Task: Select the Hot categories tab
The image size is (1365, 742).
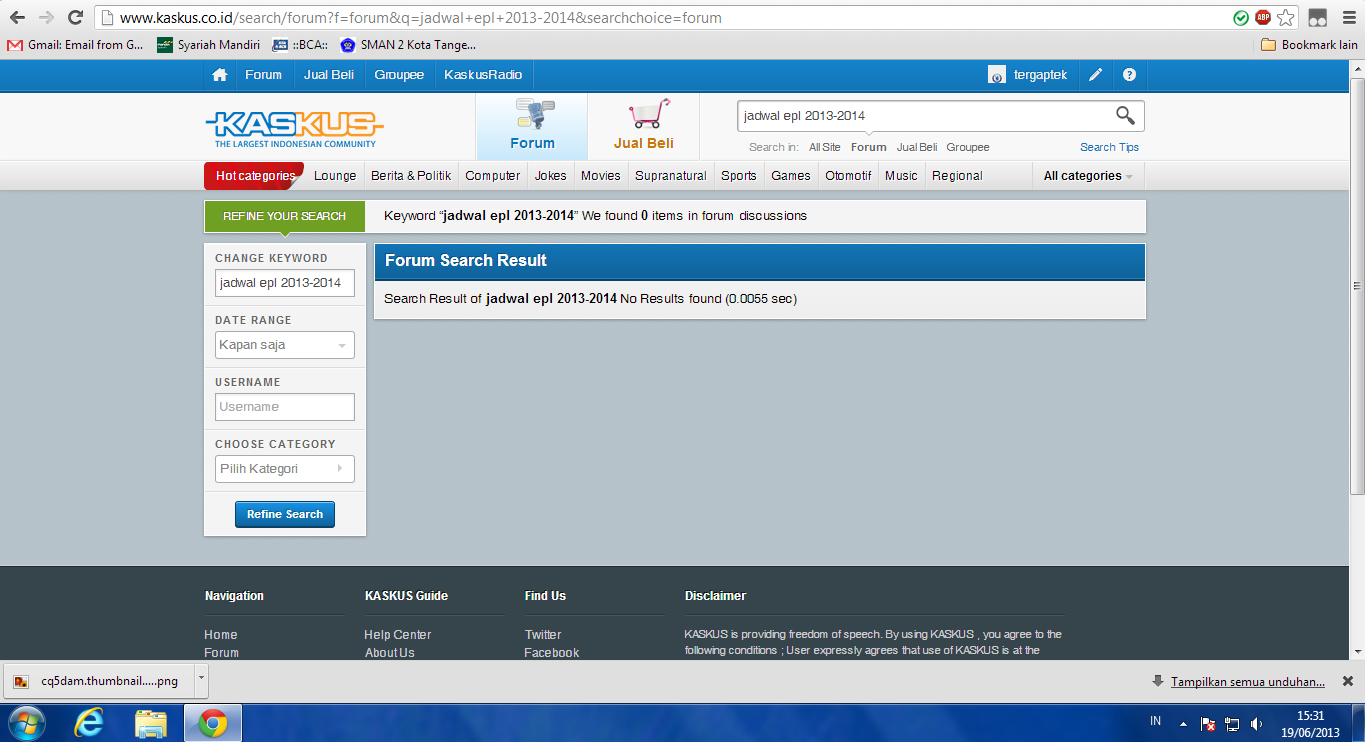Action: pos(254,176)
